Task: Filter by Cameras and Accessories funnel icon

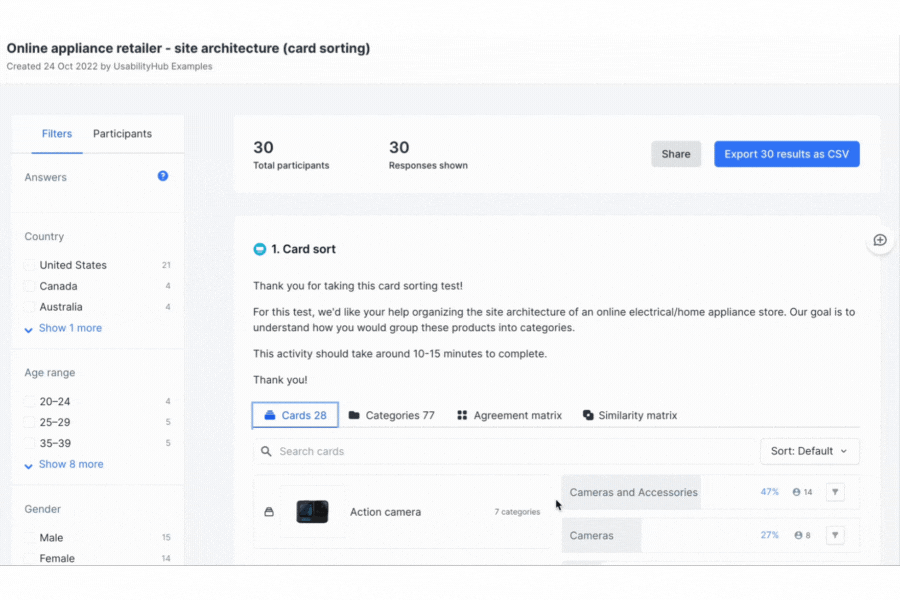Action: pyautogui.click(x=835, y=492)
